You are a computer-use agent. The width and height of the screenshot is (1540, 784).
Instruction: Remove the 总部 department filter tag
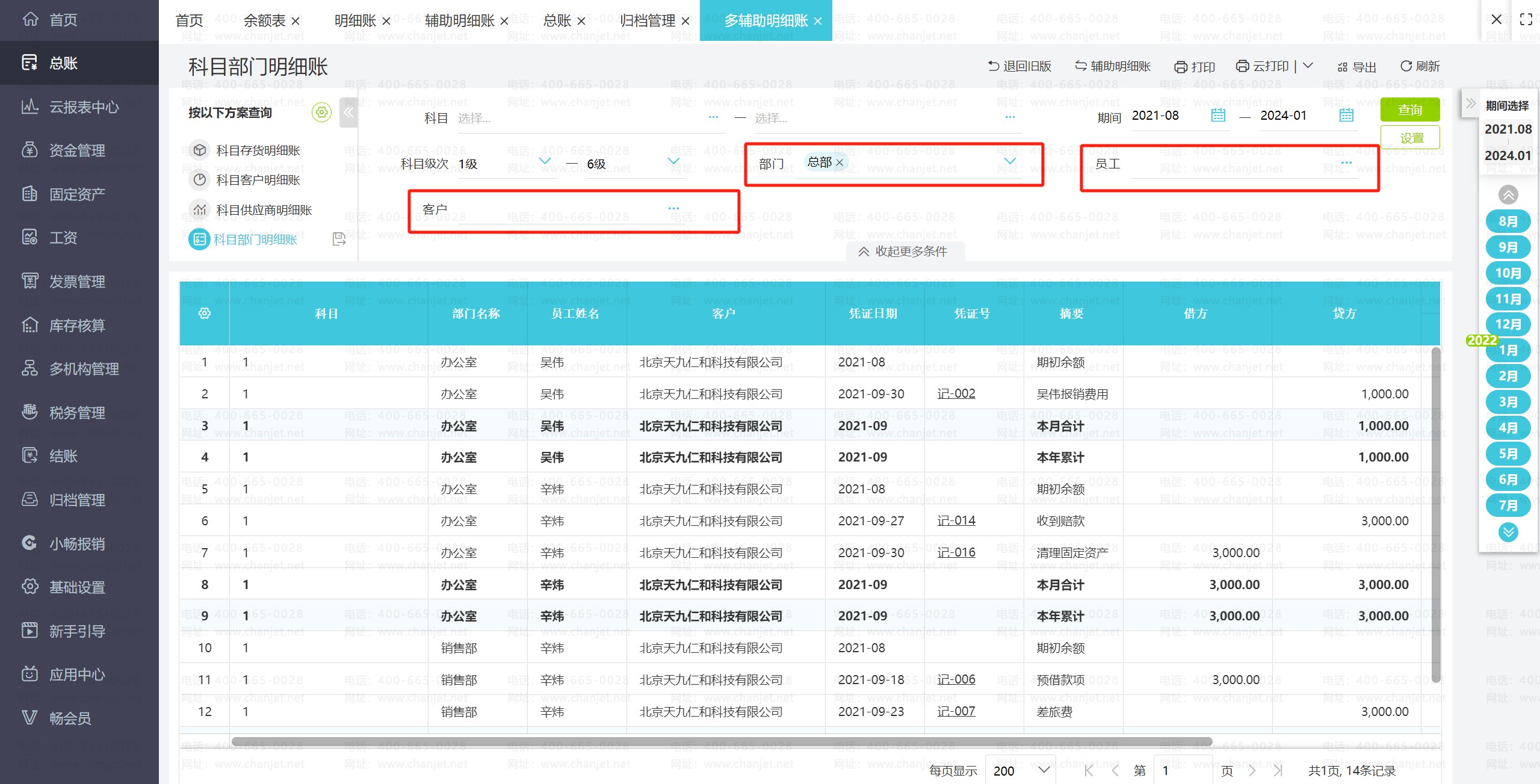pos(841,161)
